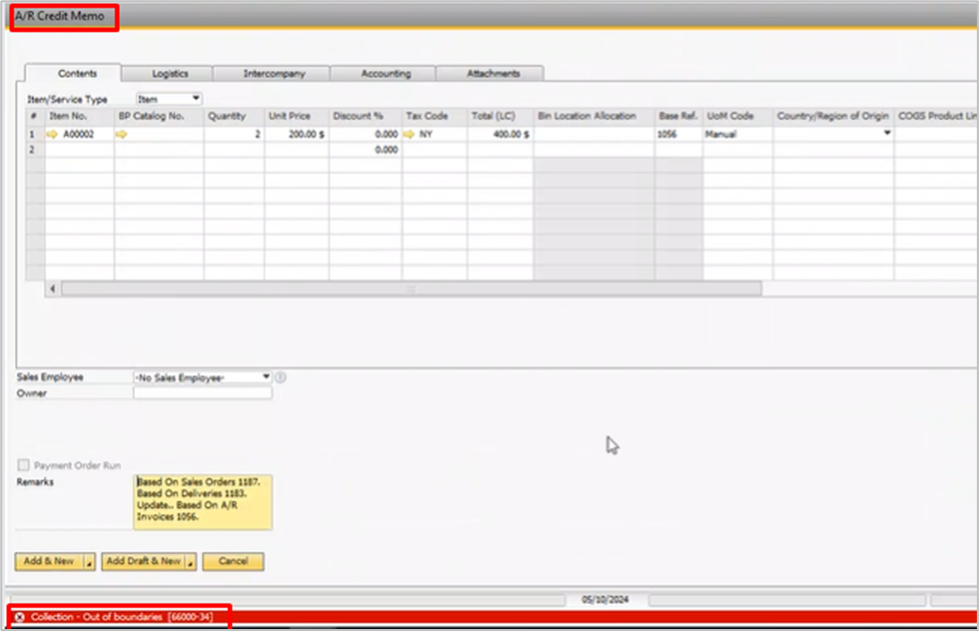Click into the Owner input field

202,394
